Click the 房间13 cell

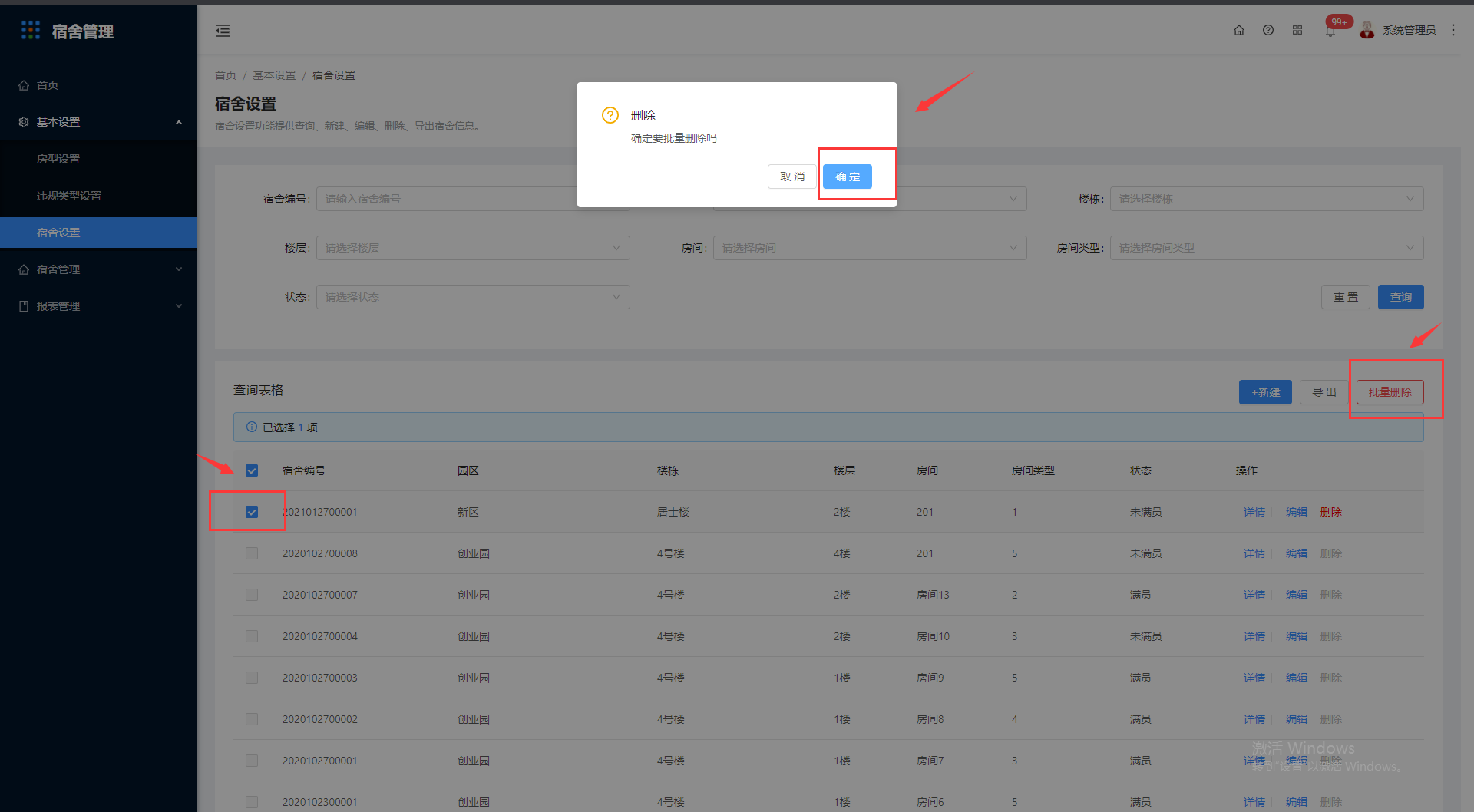pyautogui.click(x=933, y=595)
